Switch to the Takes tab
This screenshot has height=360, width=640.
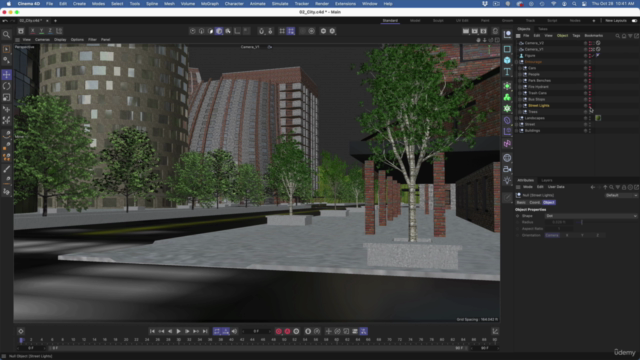(542, 29)
